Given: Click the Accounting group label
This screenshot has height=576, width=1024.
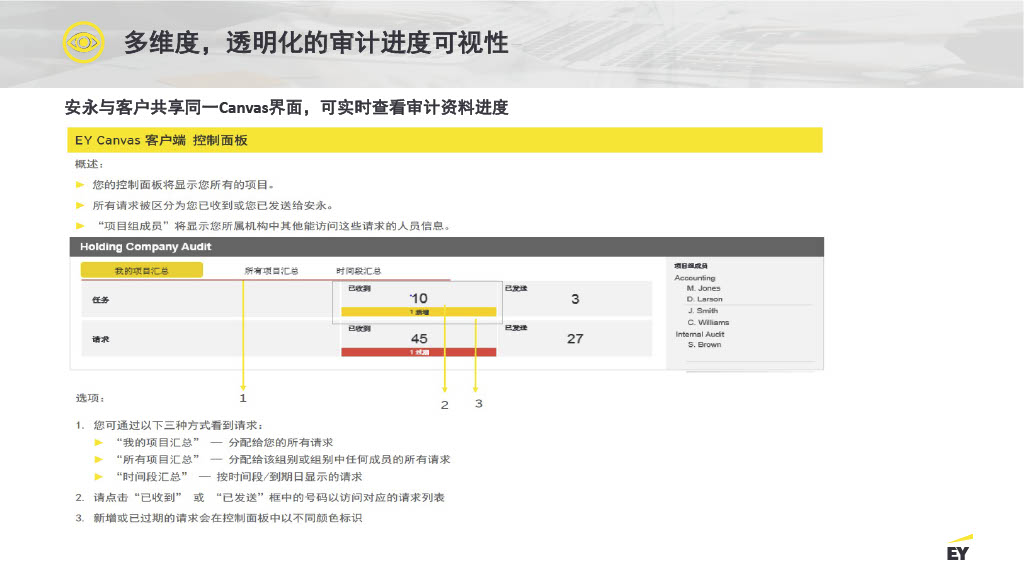Looking at the screenshot, I should [695, 278].
